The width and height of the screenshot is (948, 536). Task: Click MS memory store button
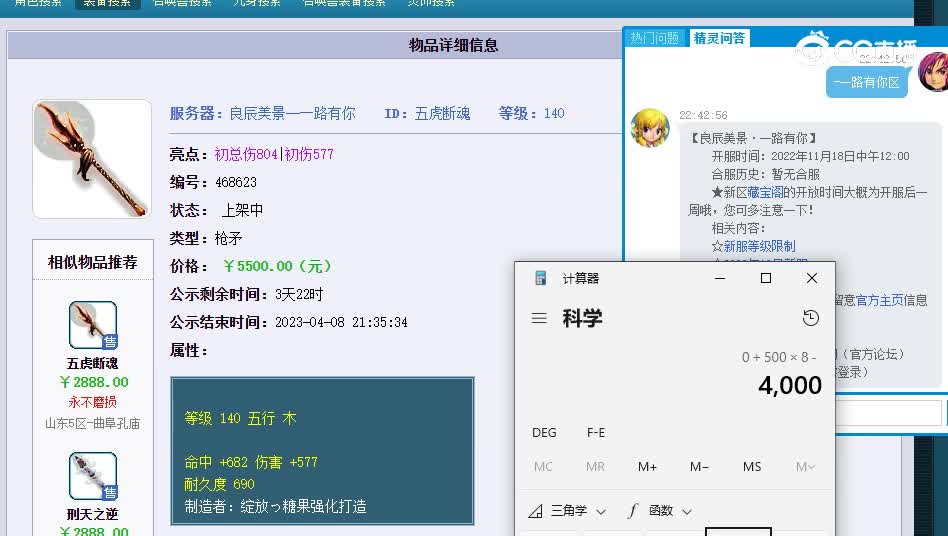pyautogui.click(x=752, y=467)
